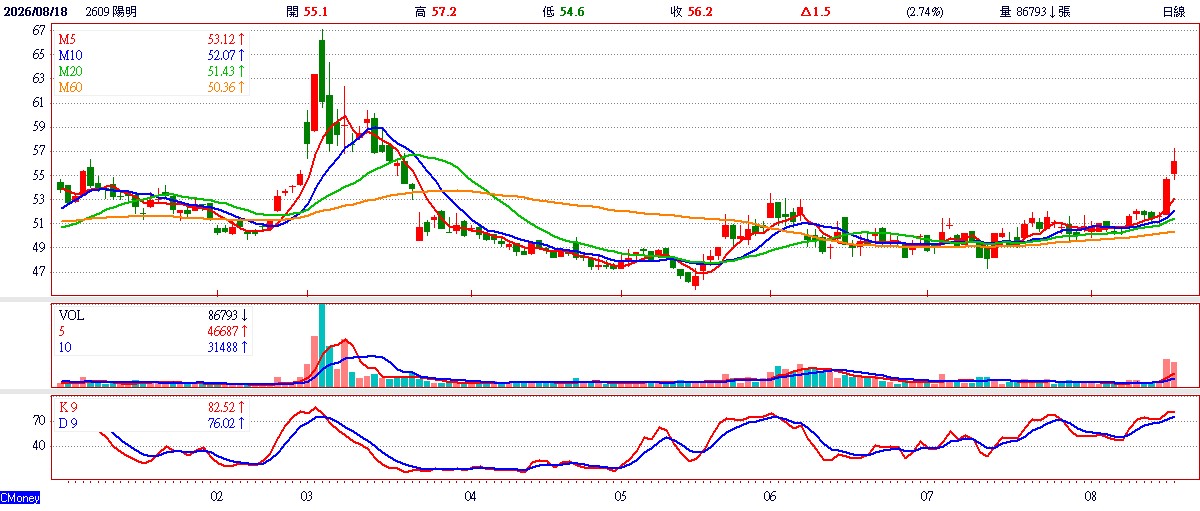The image size is (1200, 511).
Task: Click the 08 month marker on the axis
Action: click(1092, 495)
